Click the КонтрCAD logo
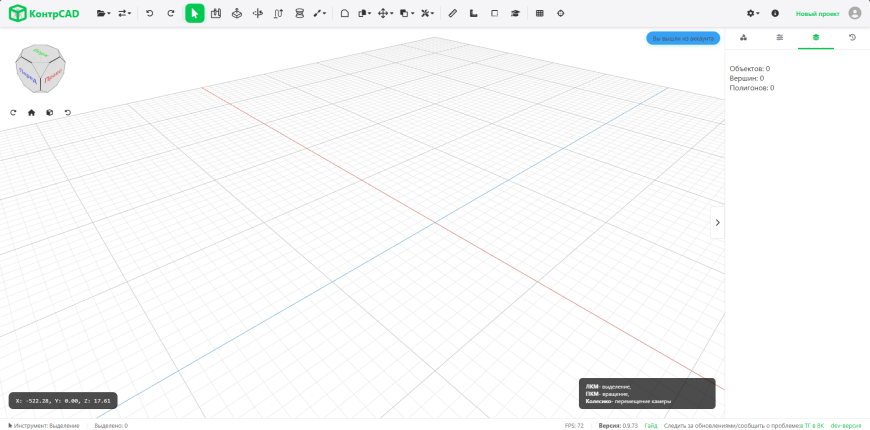 pyautogui.click(x=44, y=13)
